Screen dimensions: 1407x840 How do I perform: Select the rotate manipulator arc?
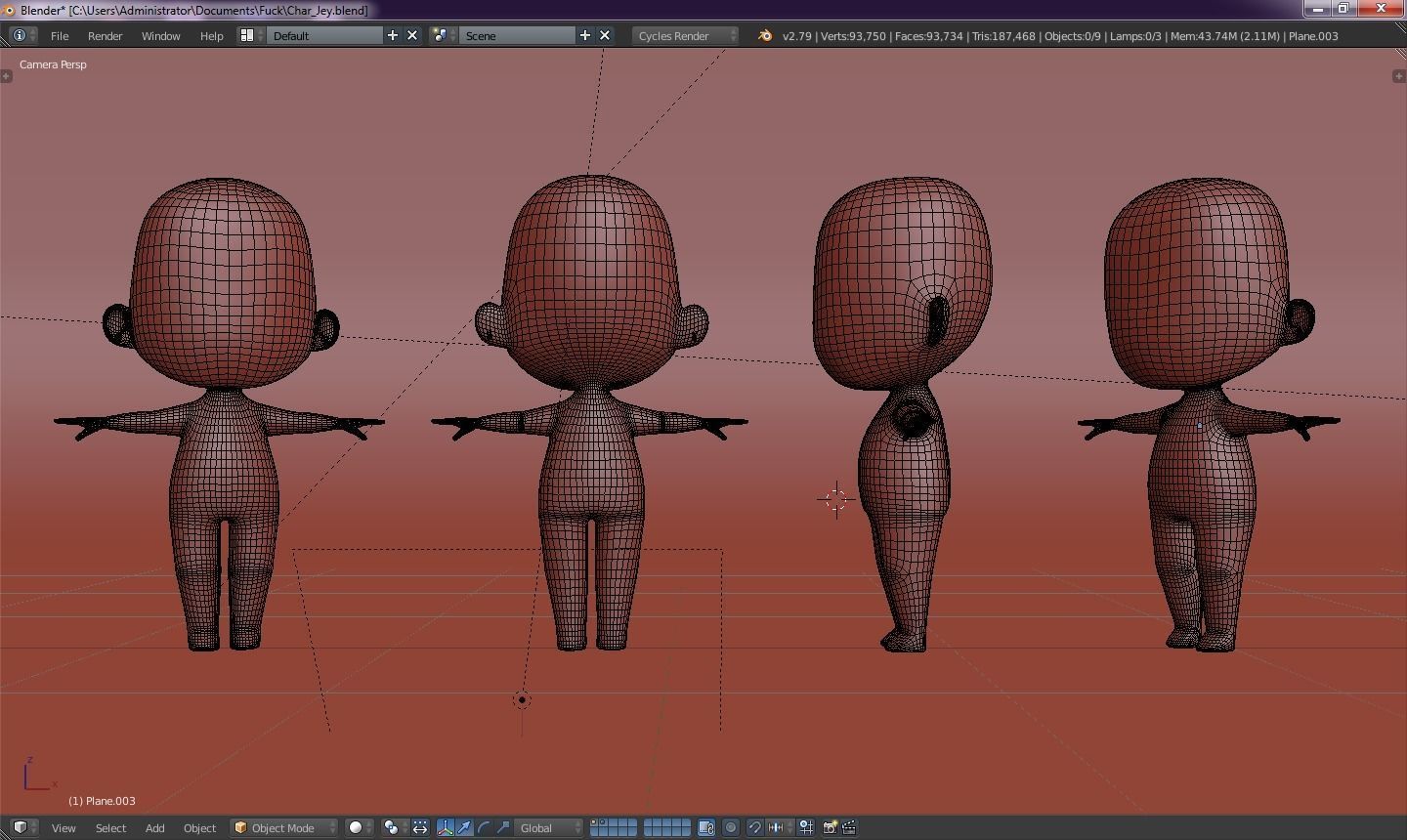coord(484,827)
